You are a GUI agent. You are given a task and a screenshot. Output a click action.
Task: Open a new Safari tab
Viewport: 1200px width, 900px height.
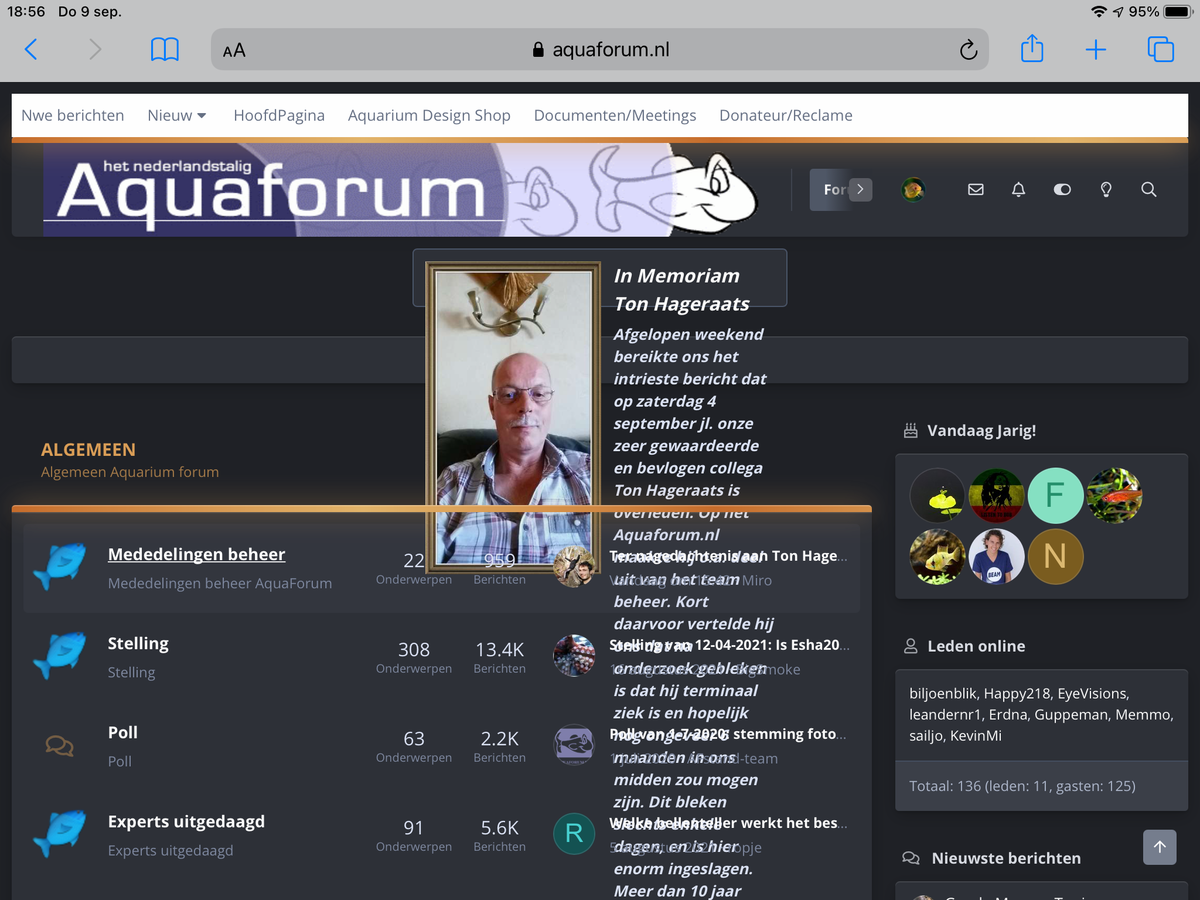(x=1096, y=49)
